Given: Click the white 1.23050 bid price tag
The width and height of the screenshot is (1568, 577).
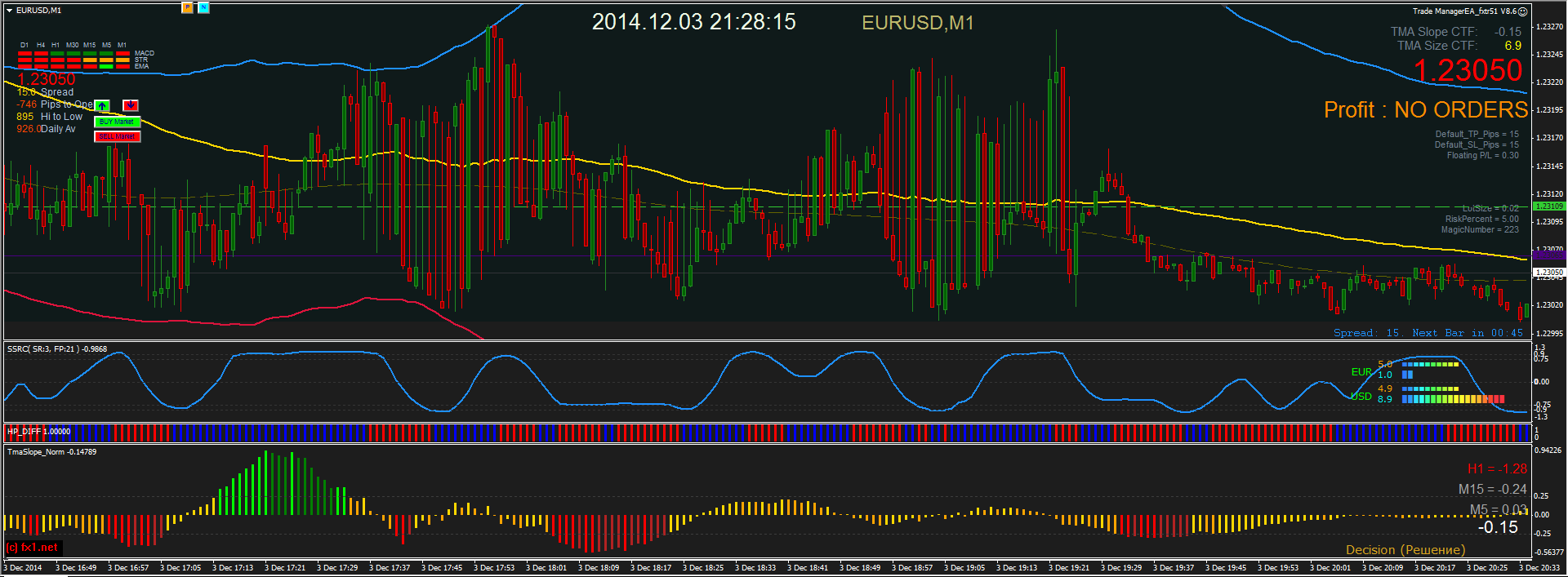Looking at the screenshot, I should (x=1548, y=273).
